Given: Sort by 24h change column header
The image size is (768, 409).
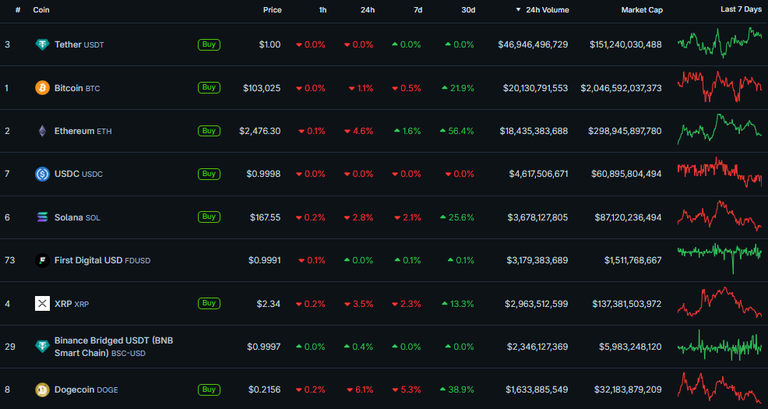Looking at the screenshot, I should tap(368, 10).
